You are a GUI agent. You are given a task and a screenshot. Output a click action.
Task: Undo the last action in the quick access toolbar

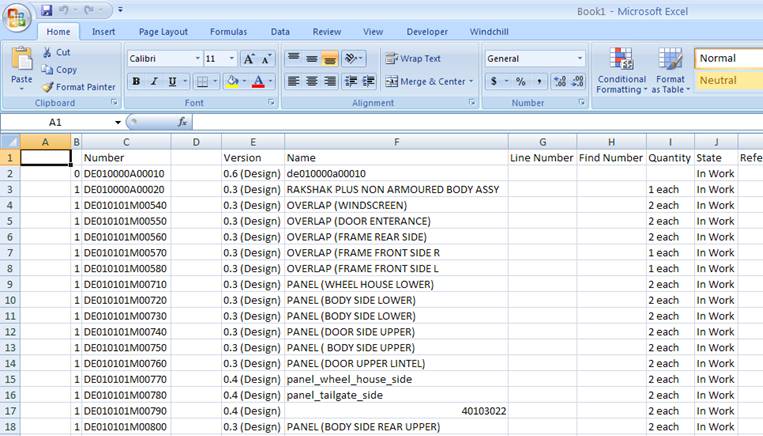tap(64, 10)
